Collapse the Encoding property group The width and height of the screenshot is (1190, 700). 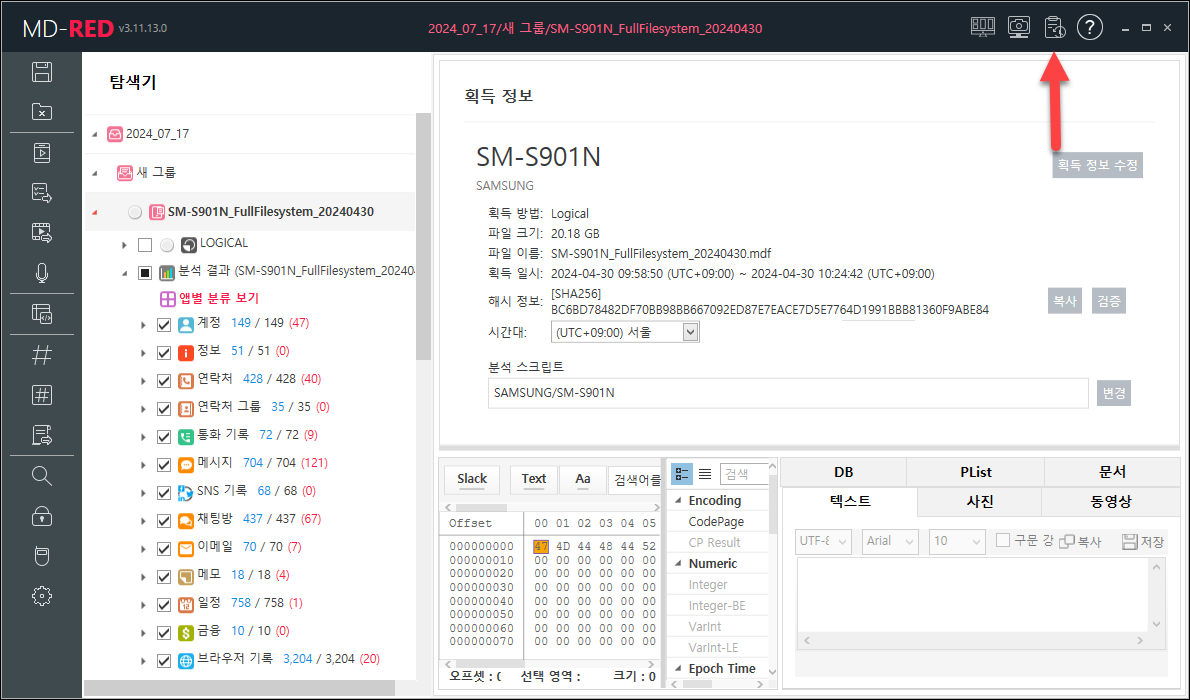(x=678, y=500)
